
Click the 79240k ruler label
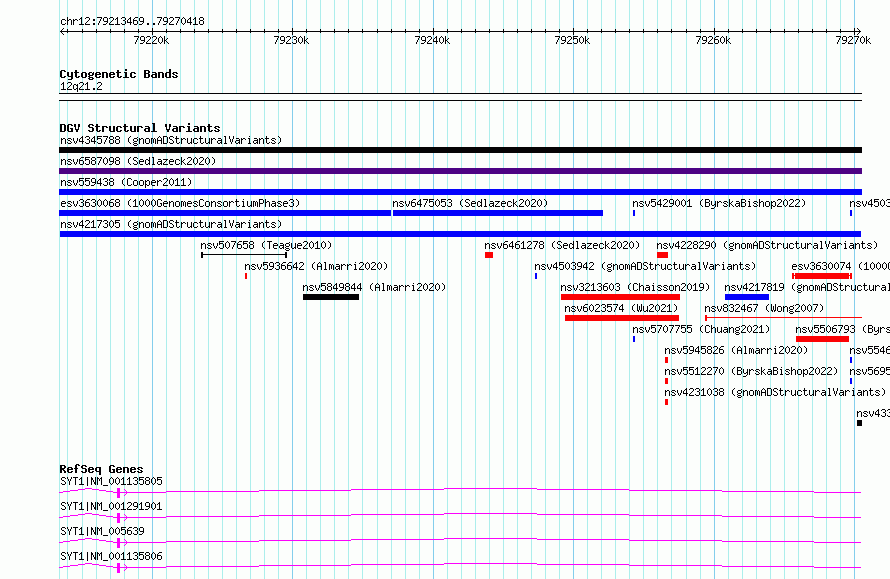click(432, 40)
